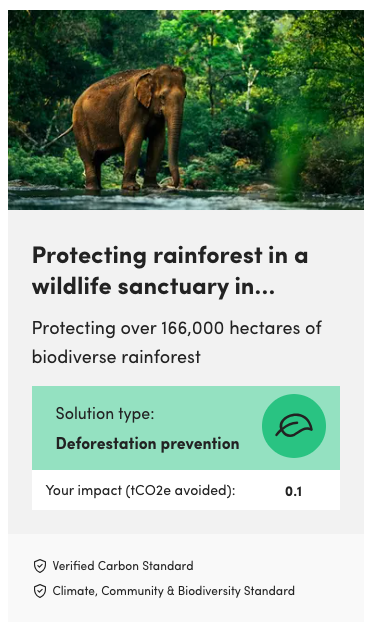Image resolution: width=374 pixels, height=632 pixels.
Task: Click 'biodiverse rainforest' in the description
Action: click(x=116, y=357)
